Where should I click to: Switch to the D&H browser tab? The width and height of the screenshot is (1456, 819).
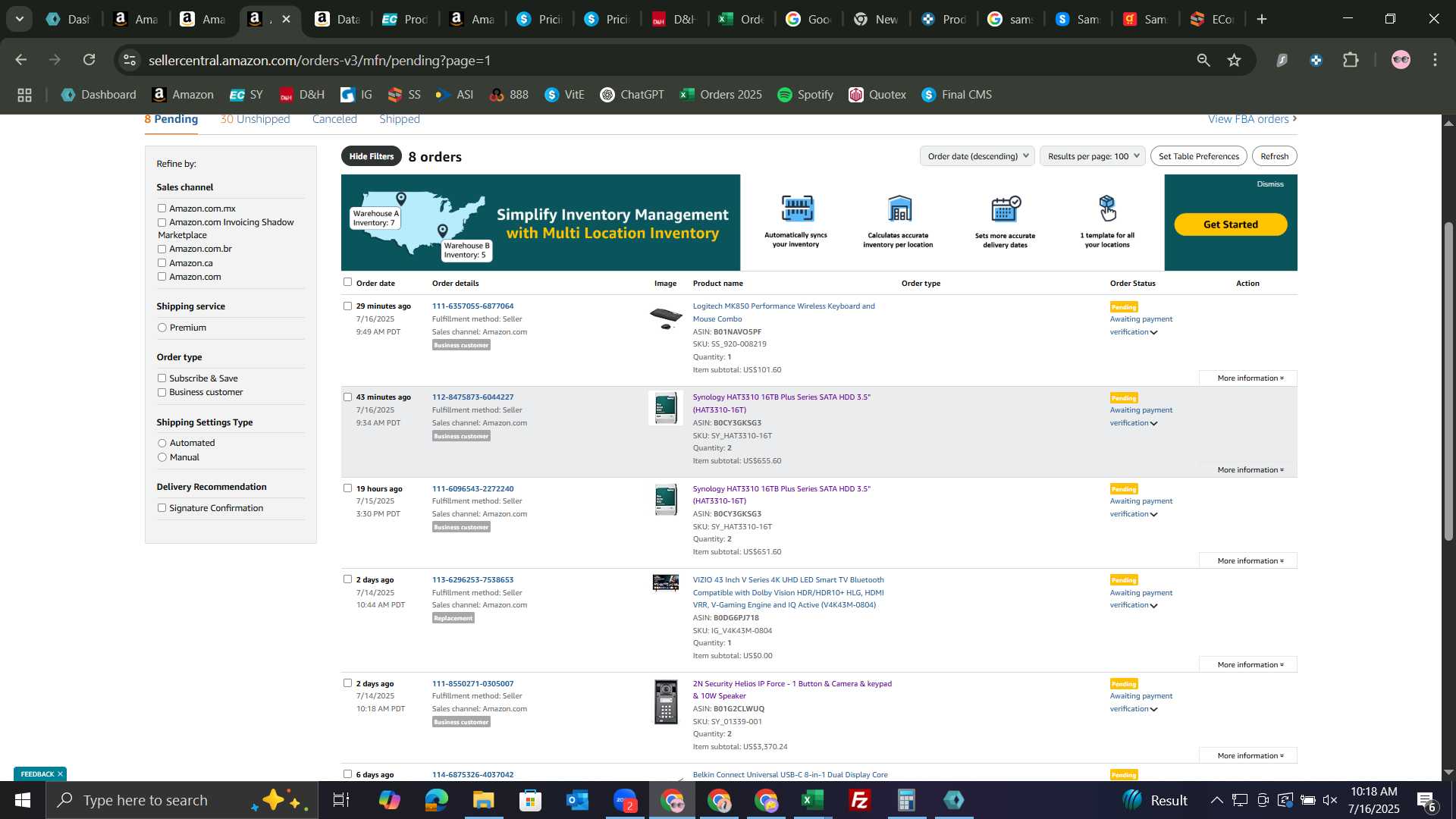[673, 19]
